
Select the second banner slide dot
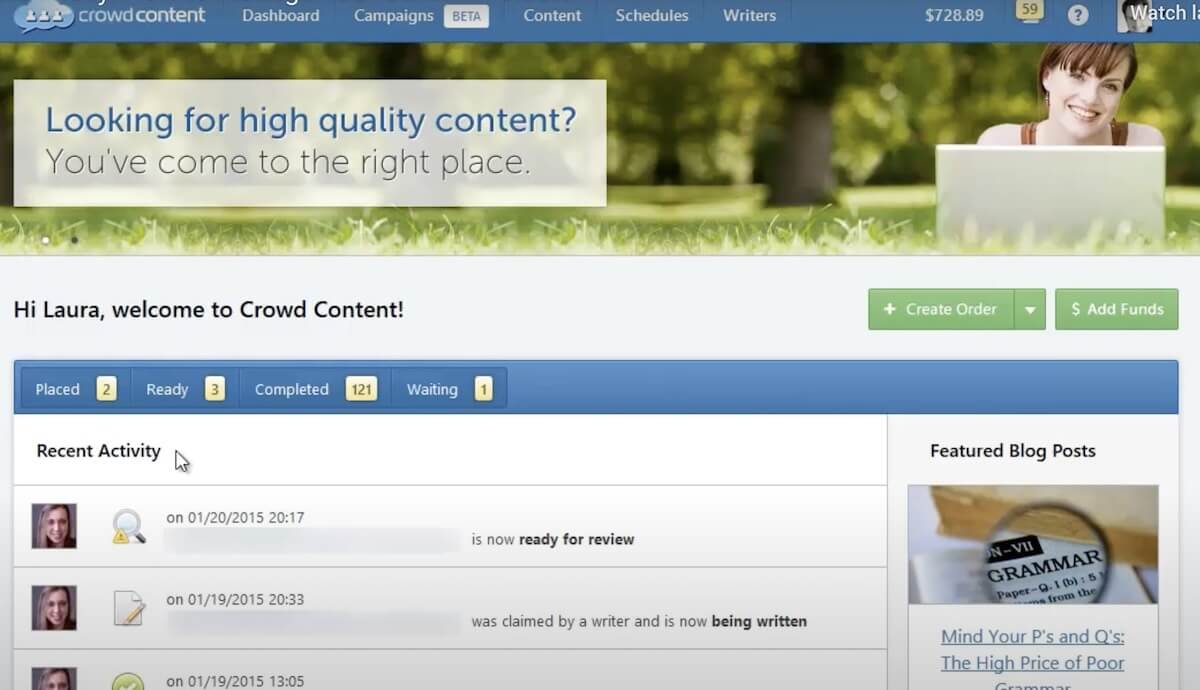click(74, 240)
